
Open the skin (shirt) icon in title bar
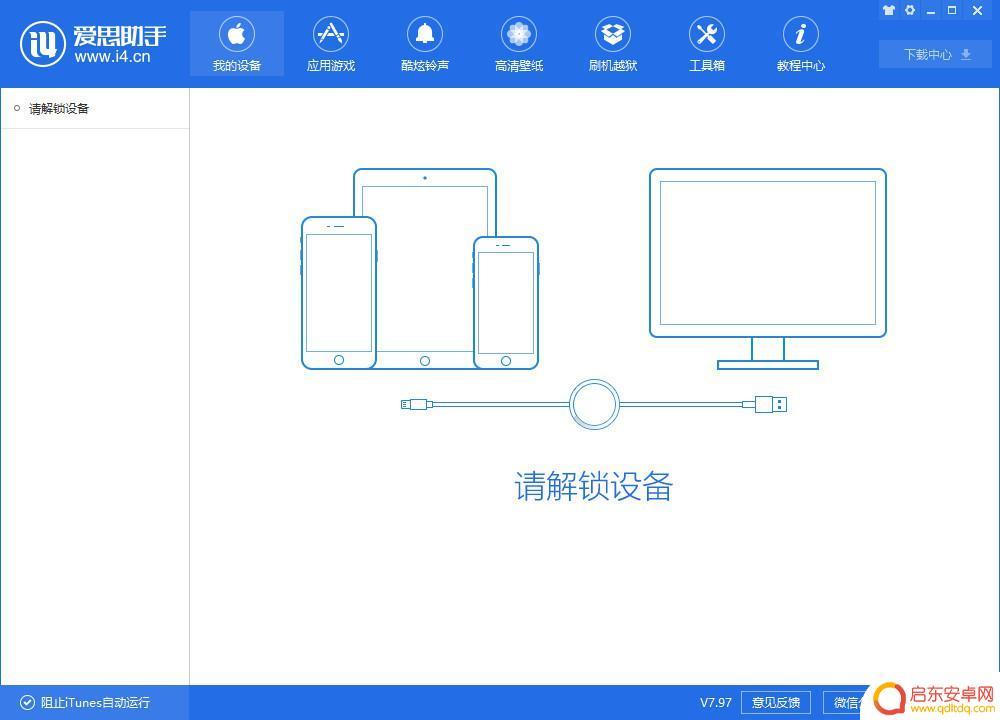(x=889, y=10)
